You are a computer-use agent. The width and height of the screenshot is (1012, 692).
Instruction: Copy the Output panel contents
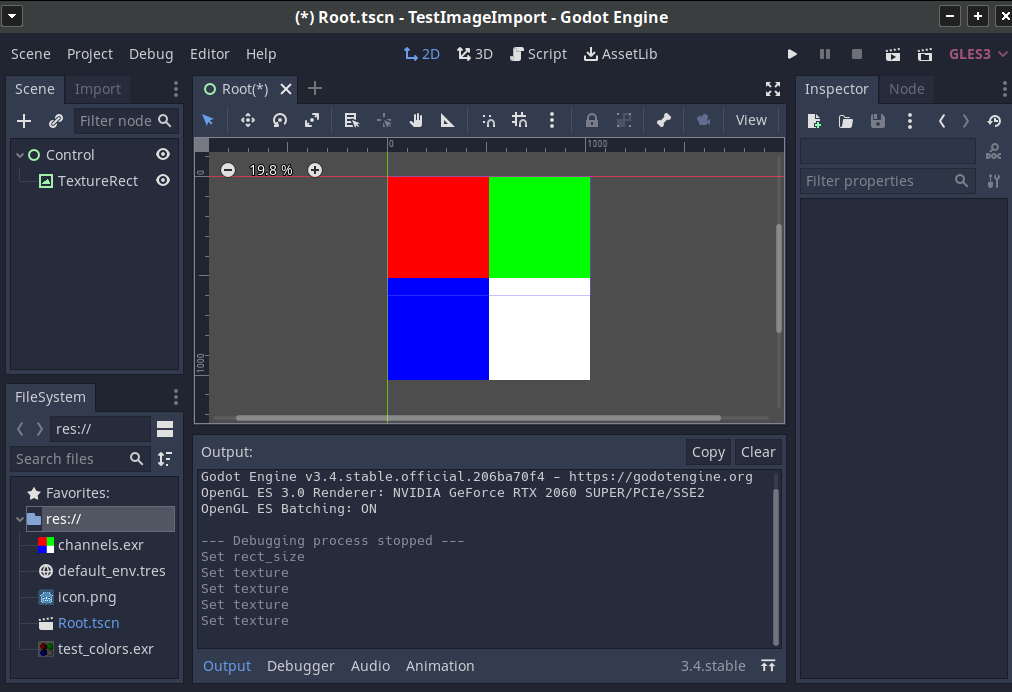708,451
